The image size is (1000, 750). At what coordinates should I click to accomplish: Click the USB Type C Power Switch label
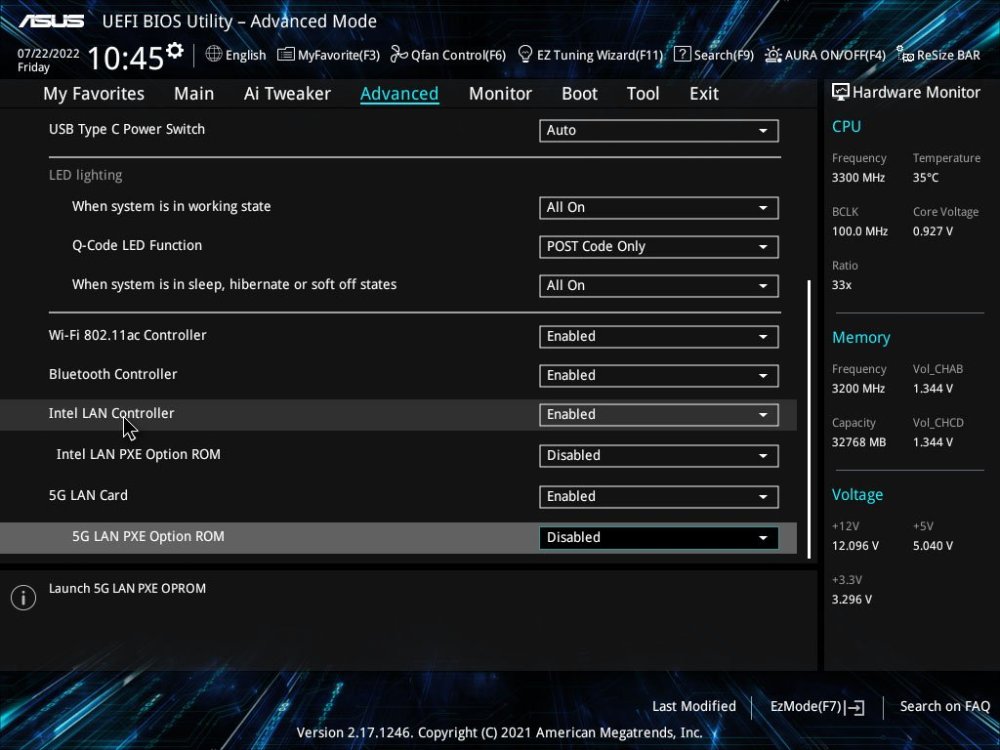tap(127, 129)
